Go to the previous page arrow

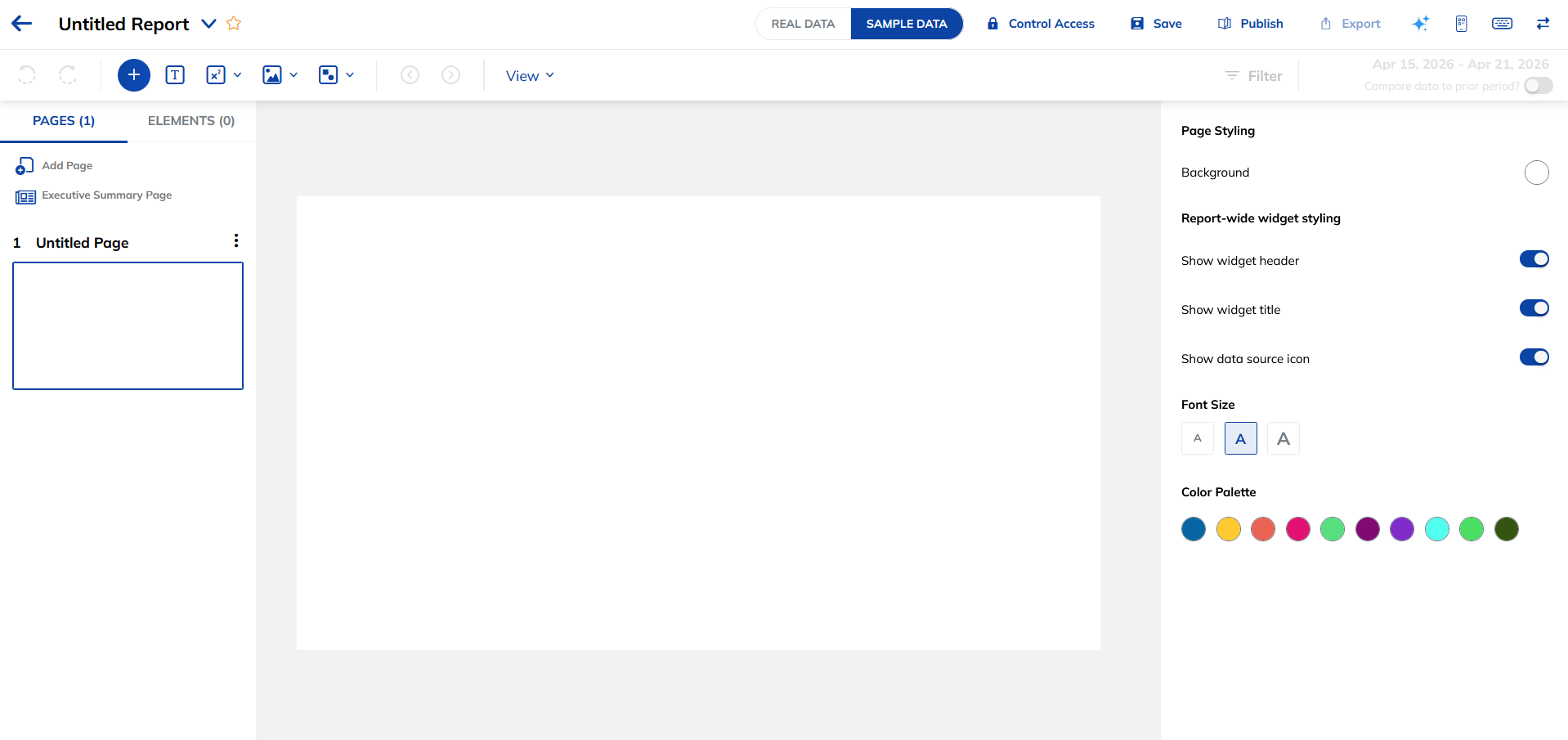click(x=410, y=75)
